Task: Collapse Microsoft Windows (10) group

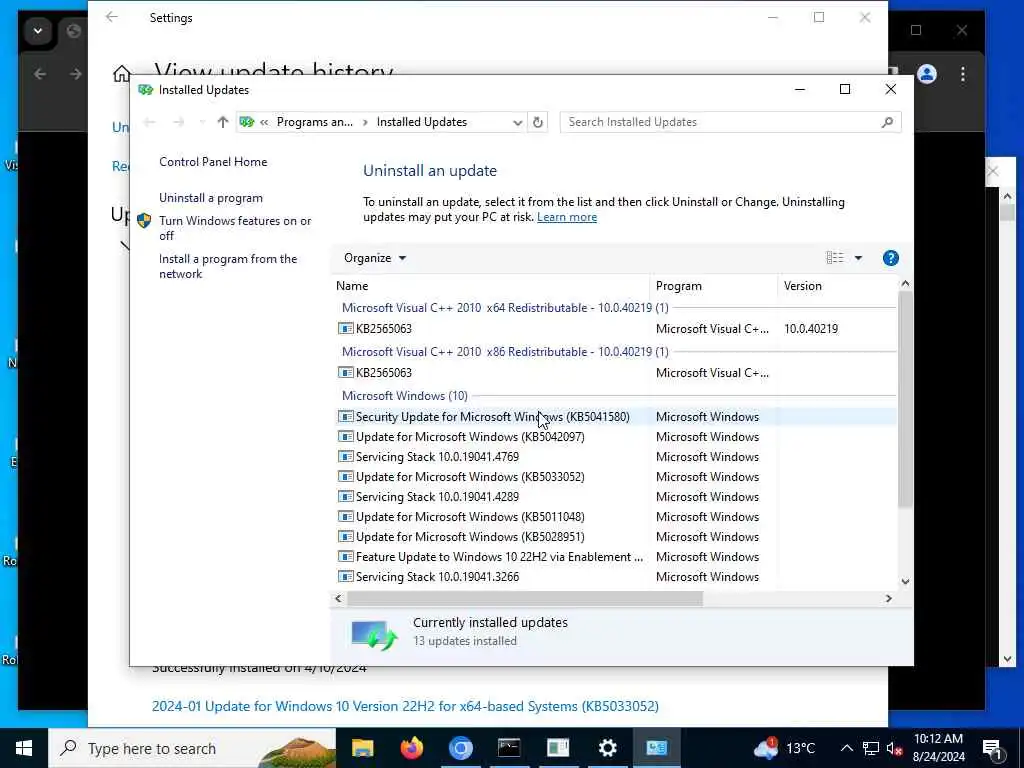Action: 405,396
